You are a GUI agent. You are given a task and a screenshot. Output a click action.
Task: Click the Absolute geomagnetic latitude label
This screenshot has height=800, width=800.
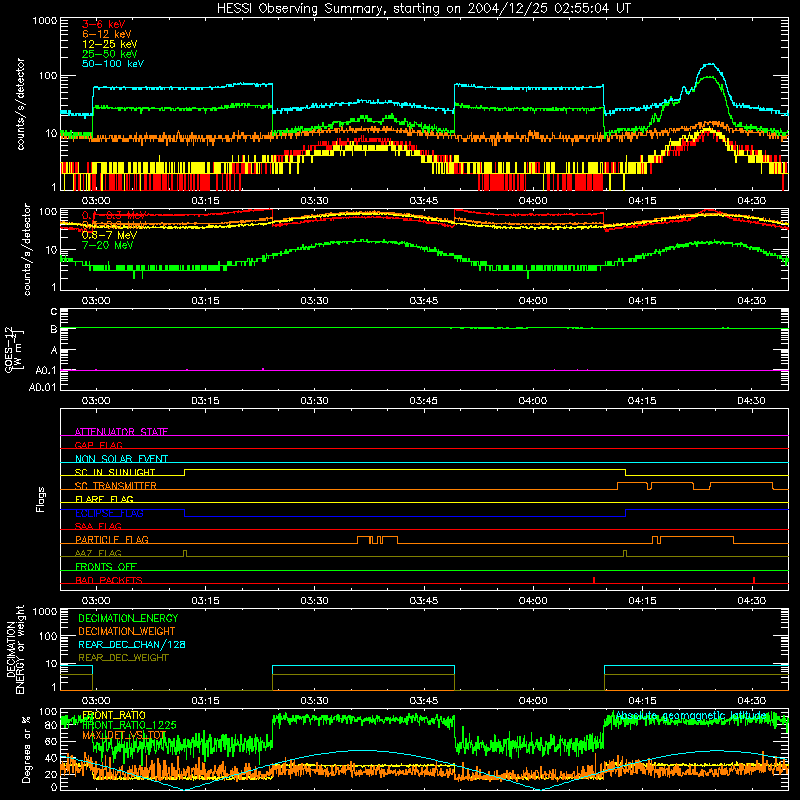pyautogui.click(x=691, y=716)
